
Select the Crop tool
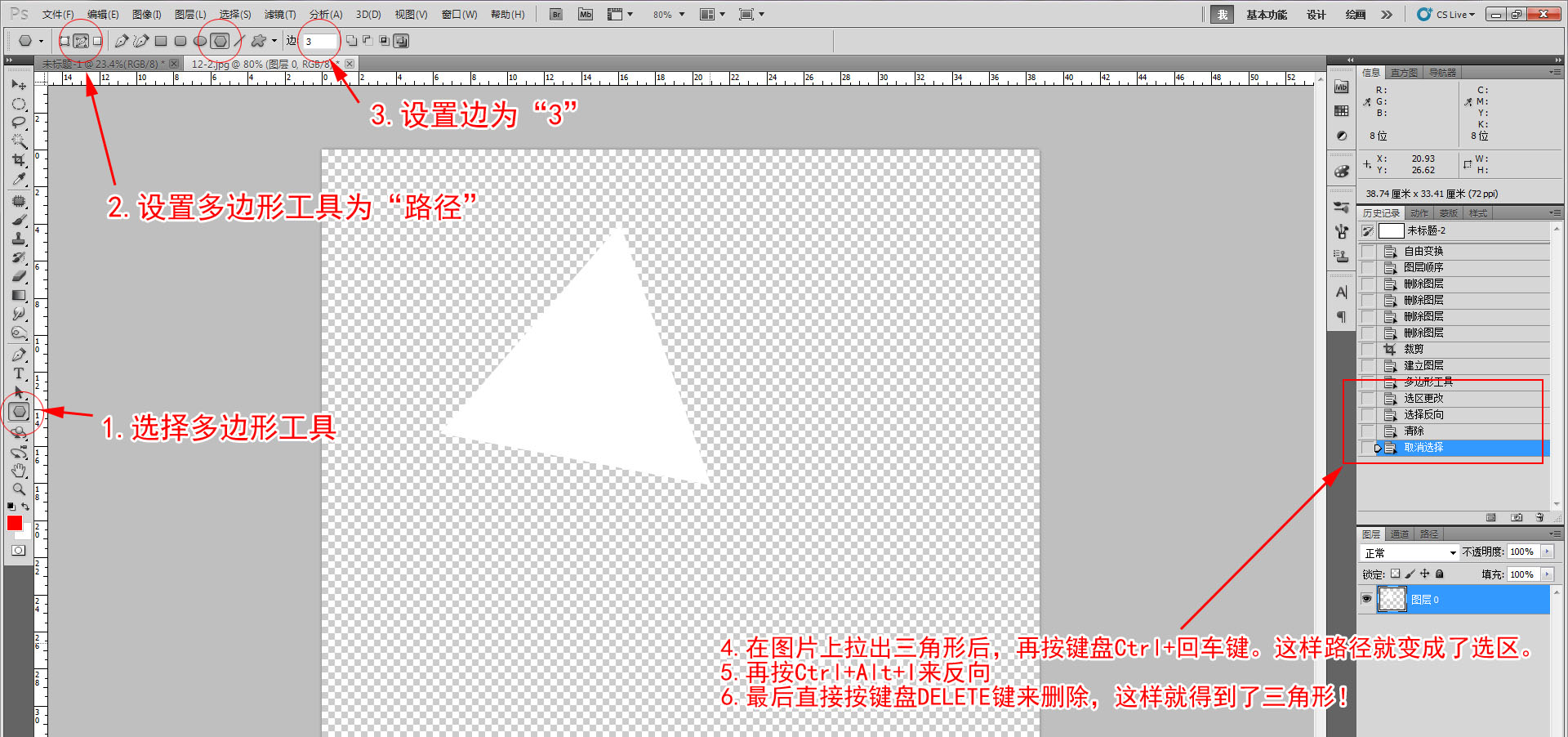tap(19, 160)
